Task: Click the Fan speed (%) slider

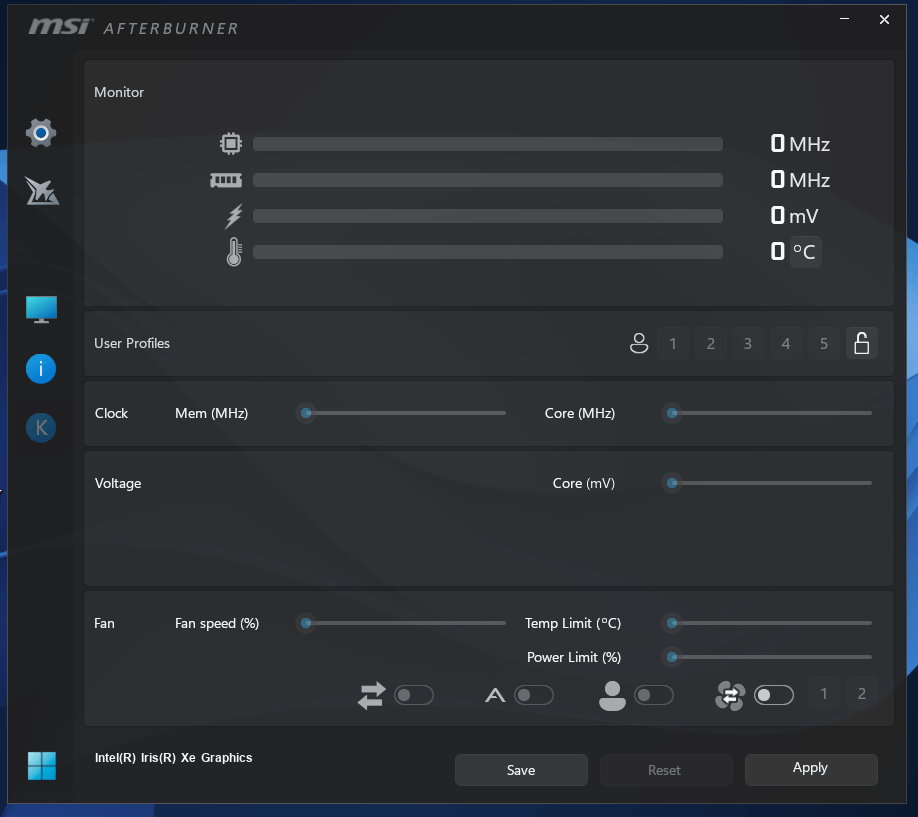Action: (405, 623)
